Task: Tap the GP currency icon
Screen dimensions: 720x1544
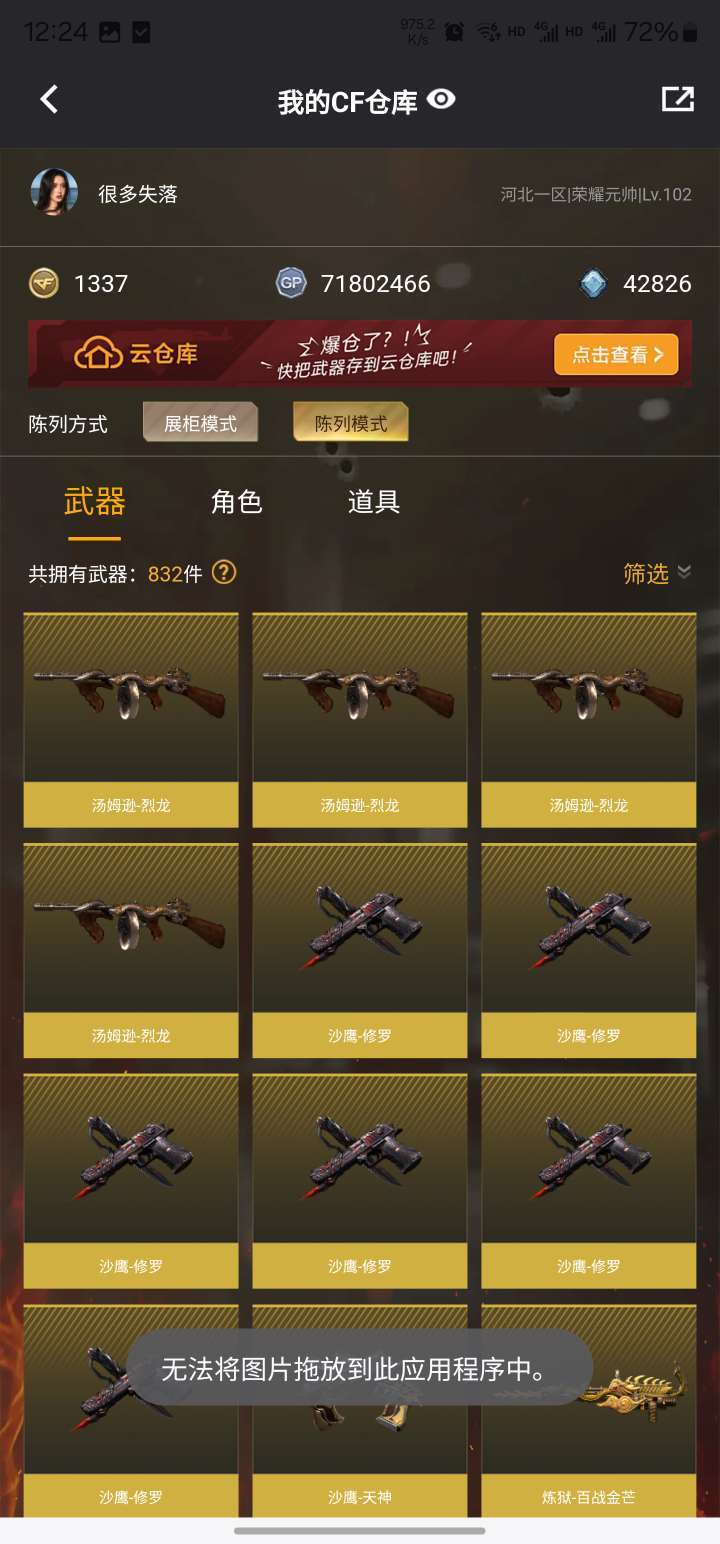Action: 291,284
